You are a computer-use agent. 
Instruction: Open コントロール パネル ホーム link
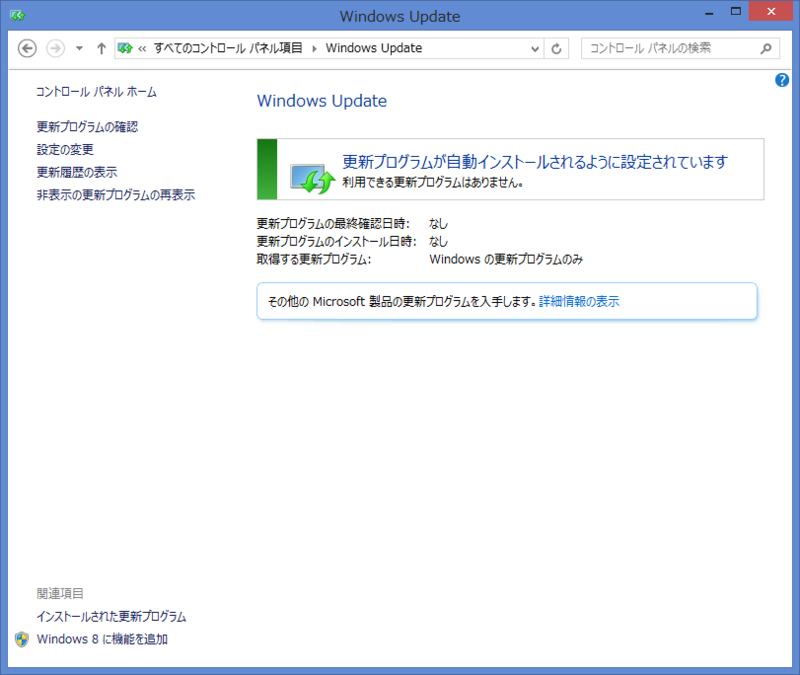click(x=96, y=92)
